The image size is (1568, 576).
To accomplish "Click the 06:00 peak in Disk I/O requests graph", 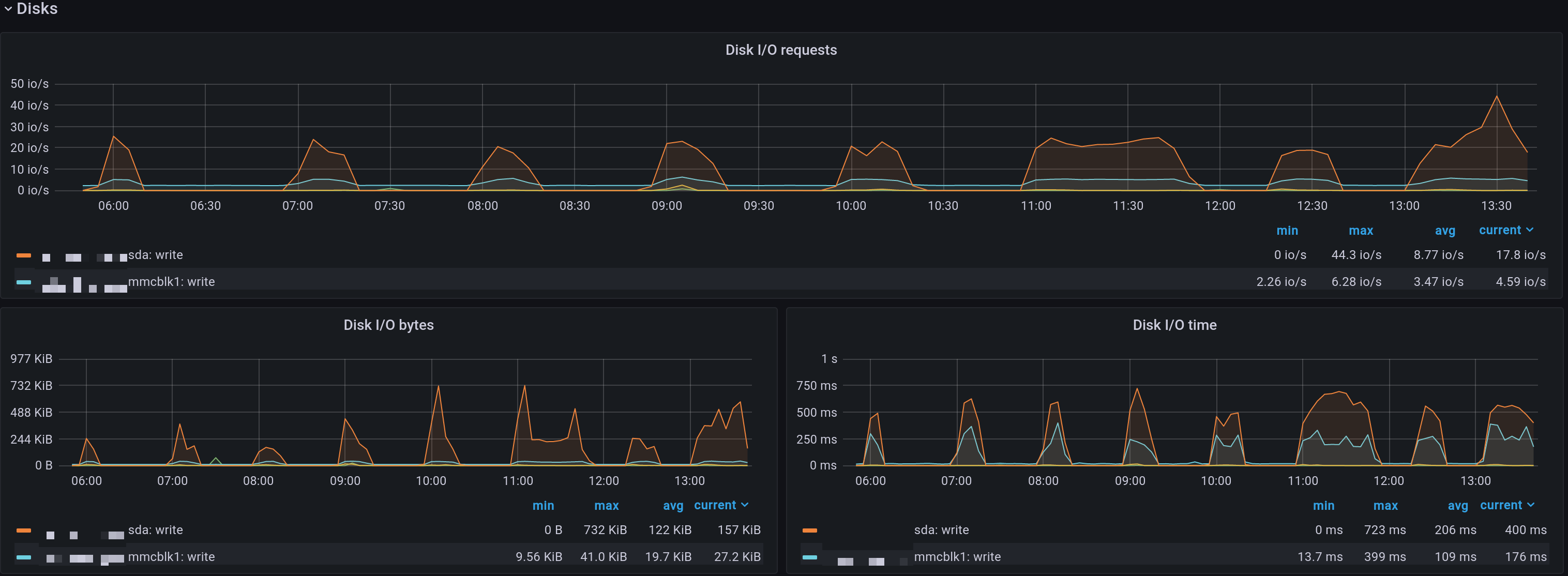I will pyautogui.click(x=114, y=137).
